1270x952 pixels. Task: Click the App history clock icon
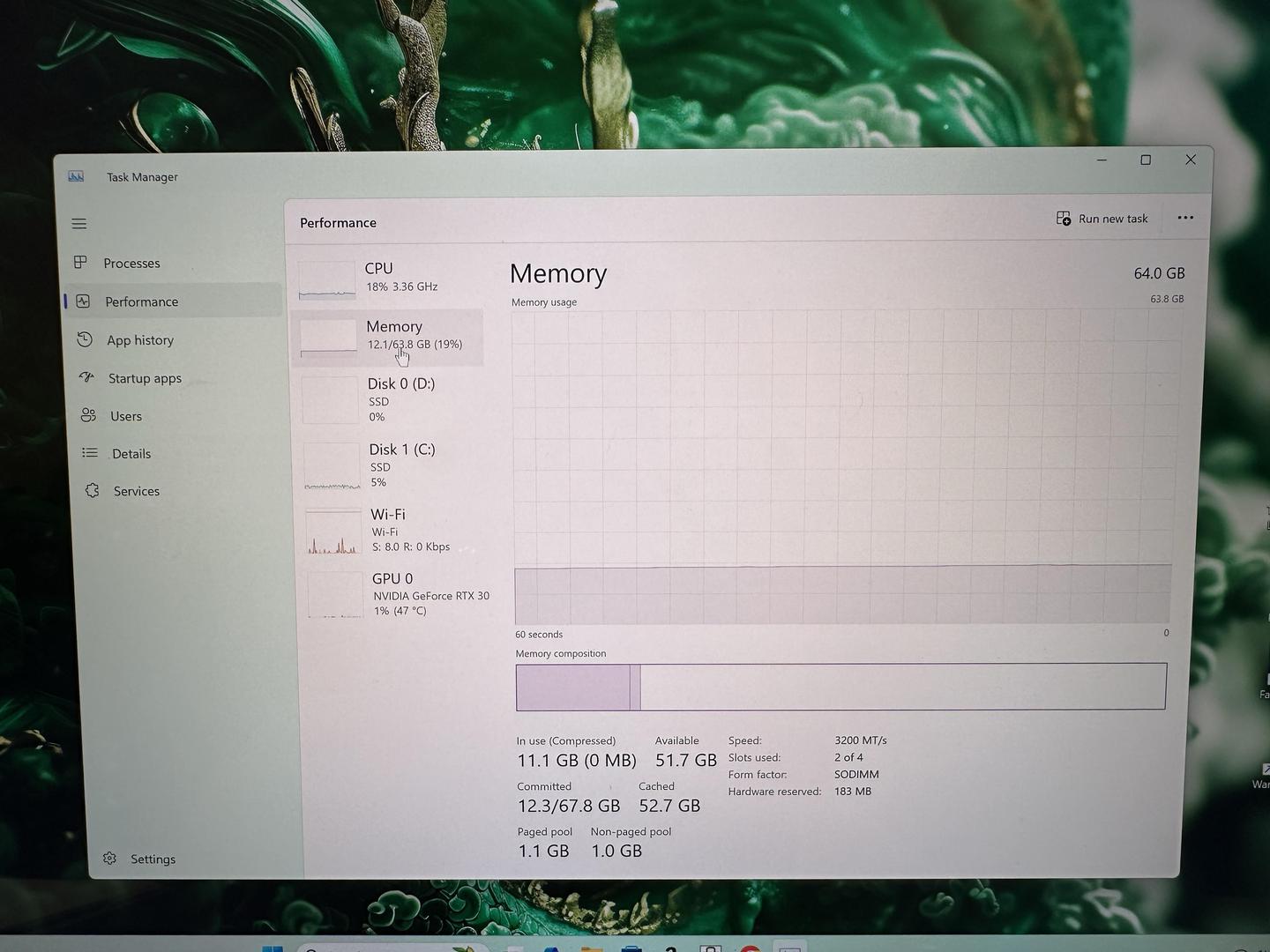point(85,339)
